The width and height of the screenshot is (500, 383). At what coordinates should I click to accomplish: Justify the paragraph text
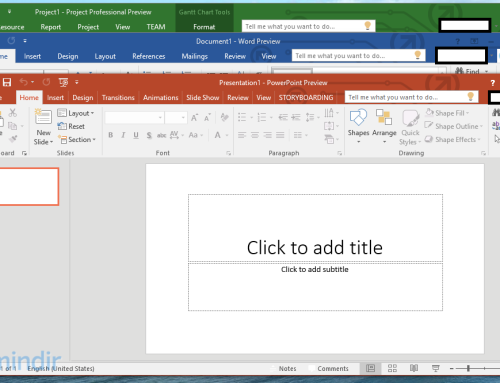coord(280,135)
